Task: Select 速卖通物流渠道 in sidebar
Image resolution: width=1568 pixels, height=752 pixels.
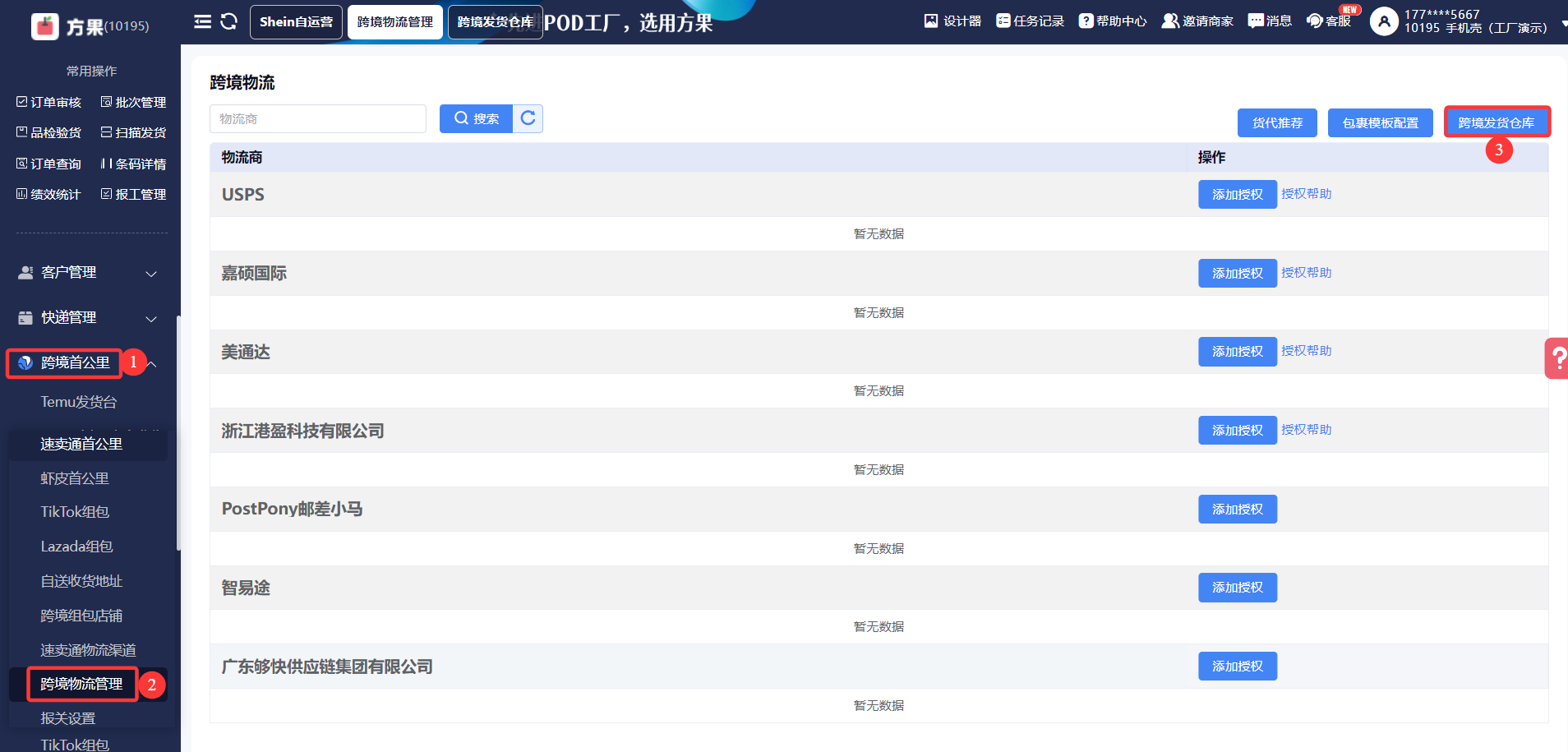Action: [88, 650]
